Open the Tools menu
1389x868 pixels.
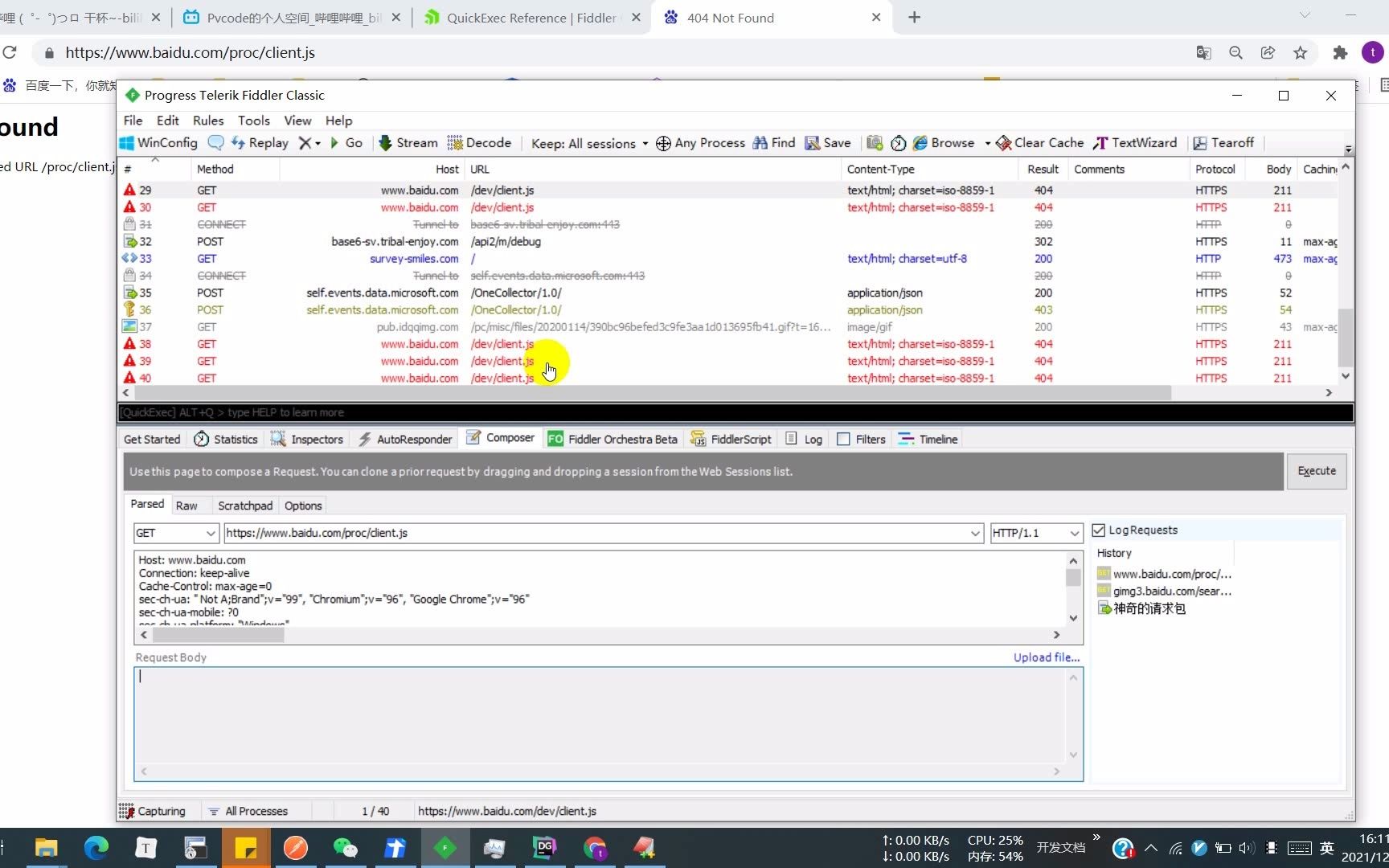(254, 120)
